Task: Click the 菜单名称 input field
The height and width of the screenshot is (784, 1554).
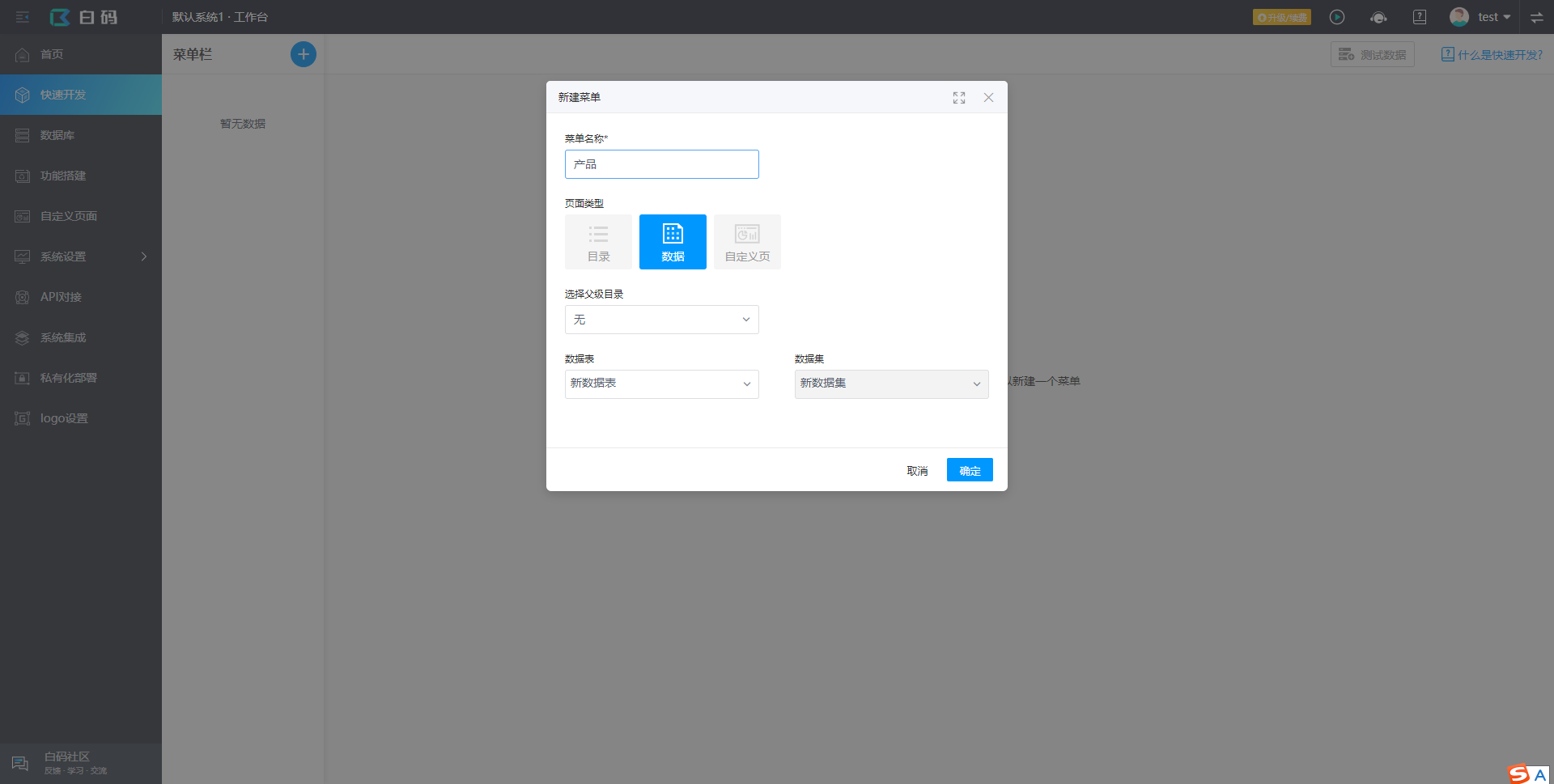Action: pos(662,164)
